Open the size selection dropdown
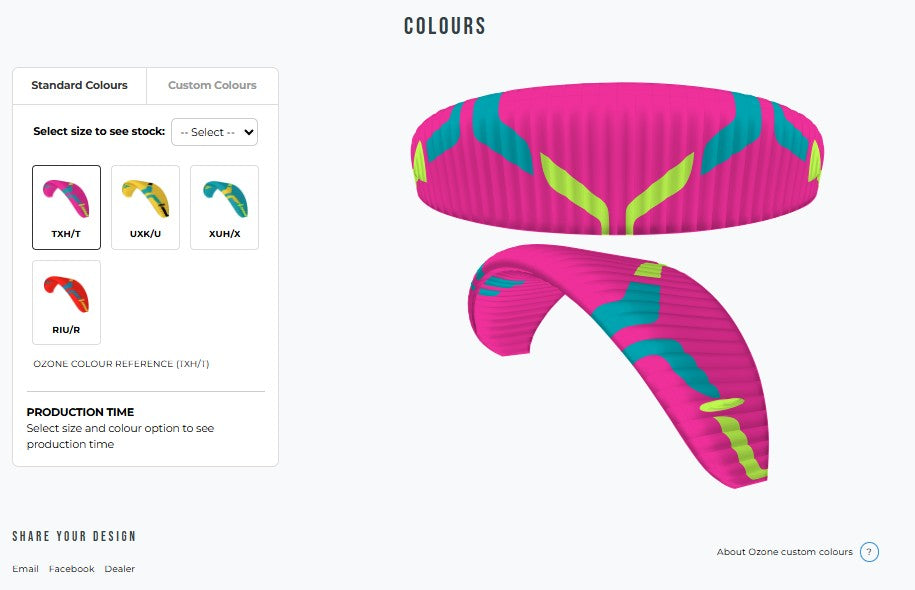915x590 pixels. click(214, 132)
